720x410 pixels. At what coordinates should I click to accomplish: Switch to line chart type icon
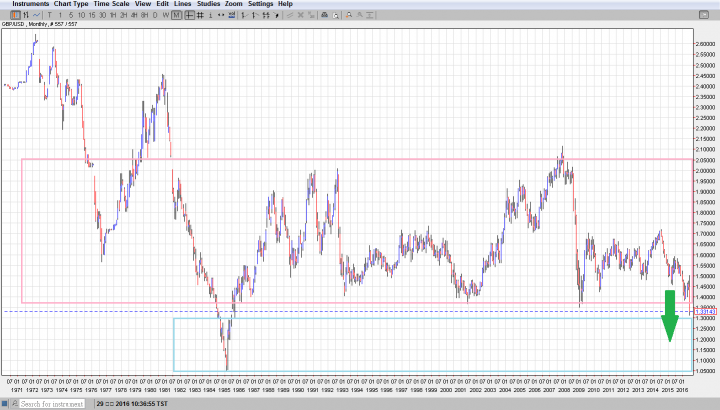point(35,15)
